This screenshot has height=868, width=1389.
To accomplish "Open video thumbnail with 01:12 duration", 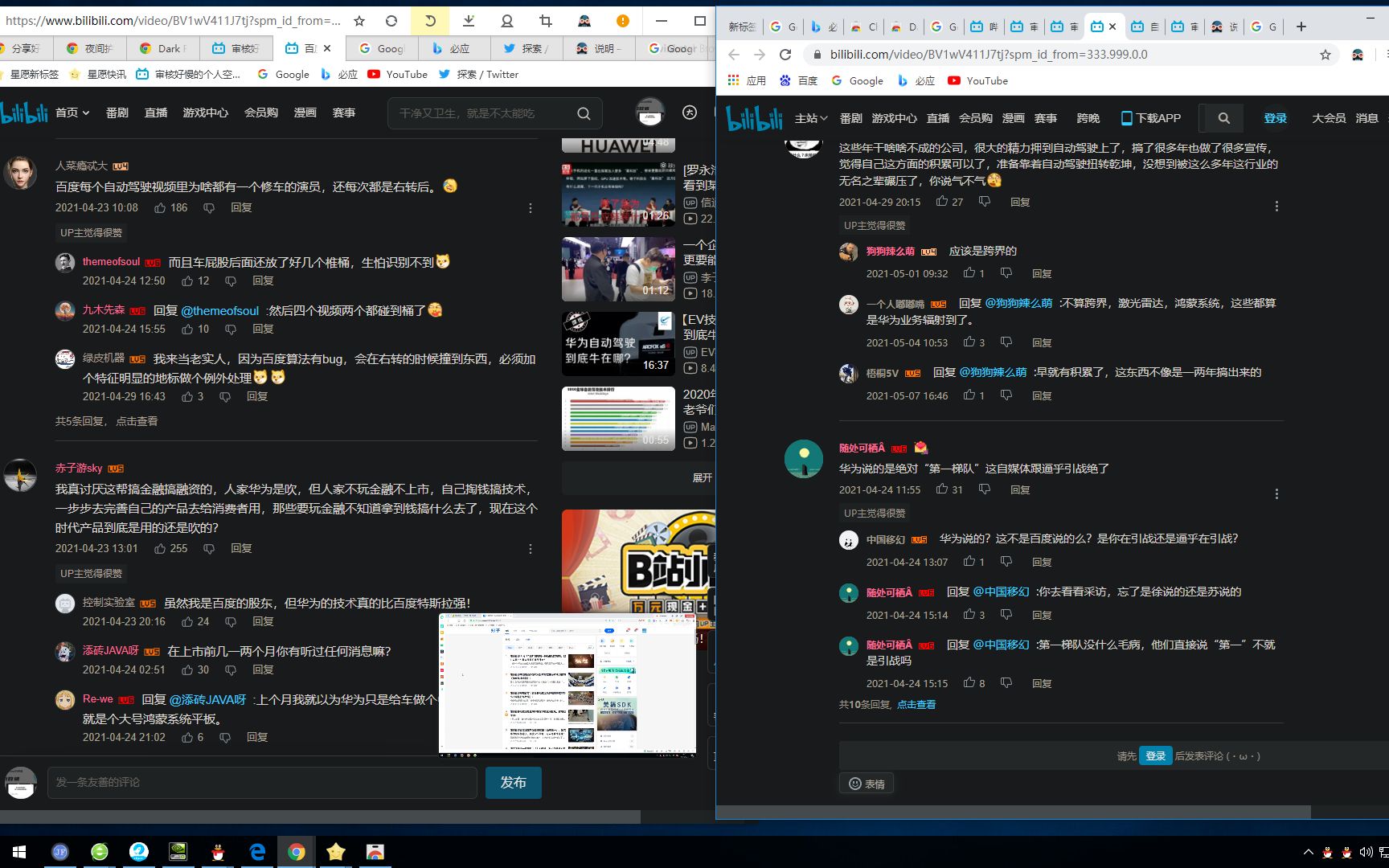I will [x=618, y=269].
